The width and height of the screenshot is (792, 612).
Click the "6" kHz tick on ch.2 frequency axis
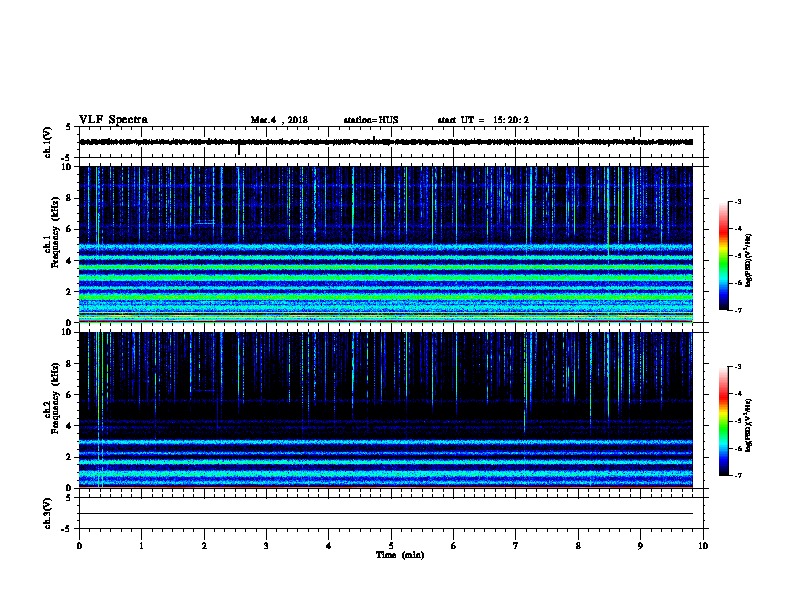click(69, 395)
